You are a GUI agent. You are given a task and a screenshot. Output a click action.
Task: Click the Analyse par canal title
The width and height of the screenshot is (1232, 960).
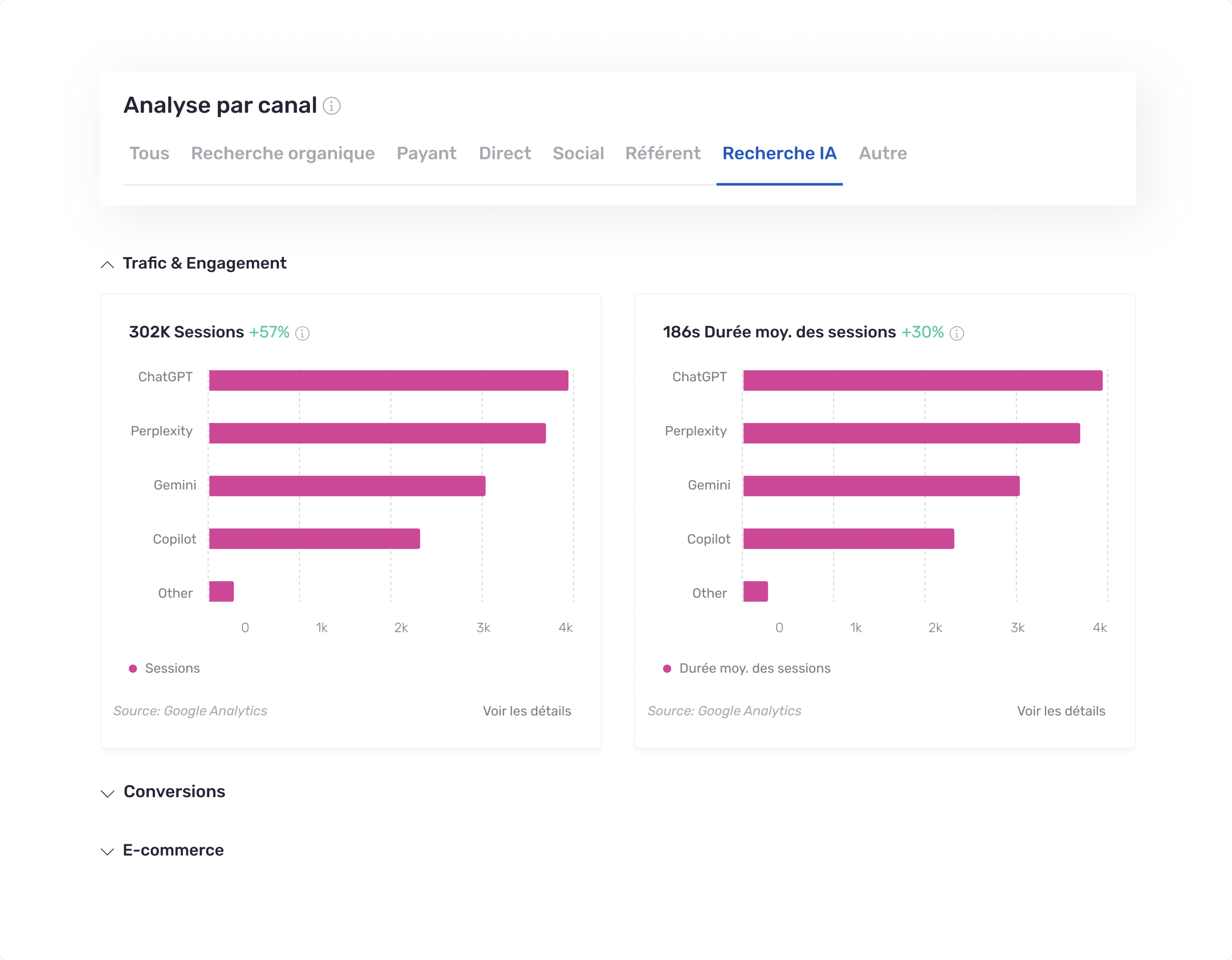[x=220, y=106]
